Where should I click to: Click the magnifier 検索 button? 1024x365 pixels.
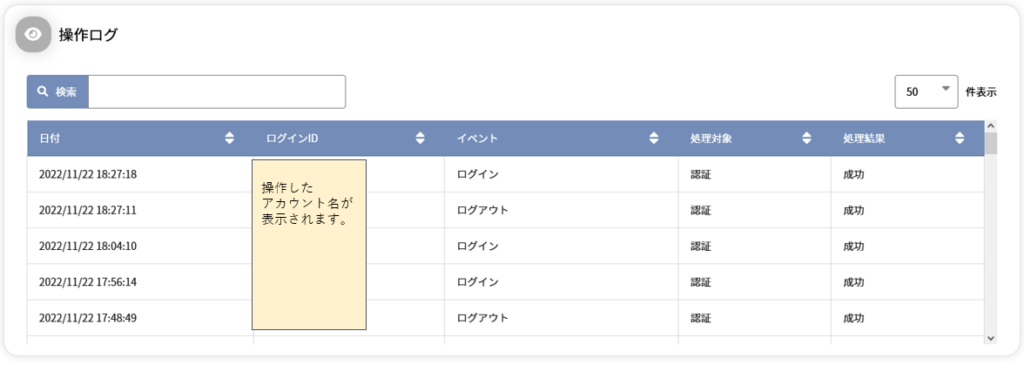pyautogui.click(x=57, y=92)
